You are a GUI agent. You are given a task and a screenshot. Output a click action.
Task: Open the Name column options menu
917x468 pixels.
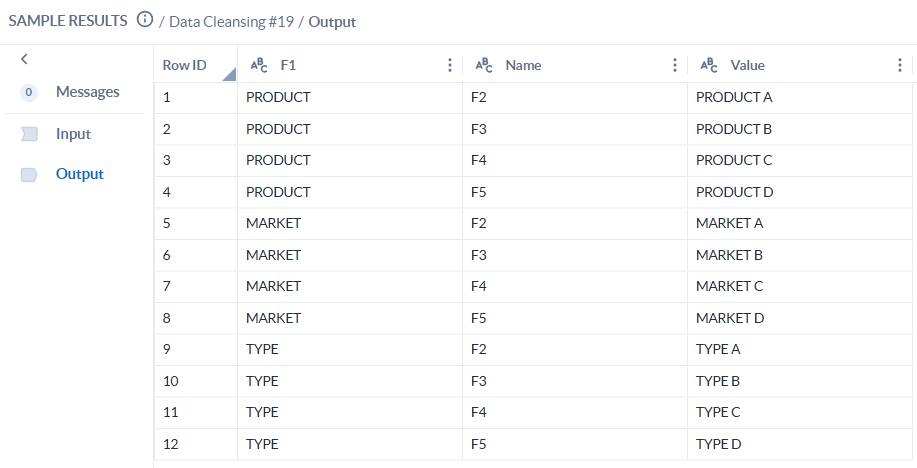[x=675, y=65]
